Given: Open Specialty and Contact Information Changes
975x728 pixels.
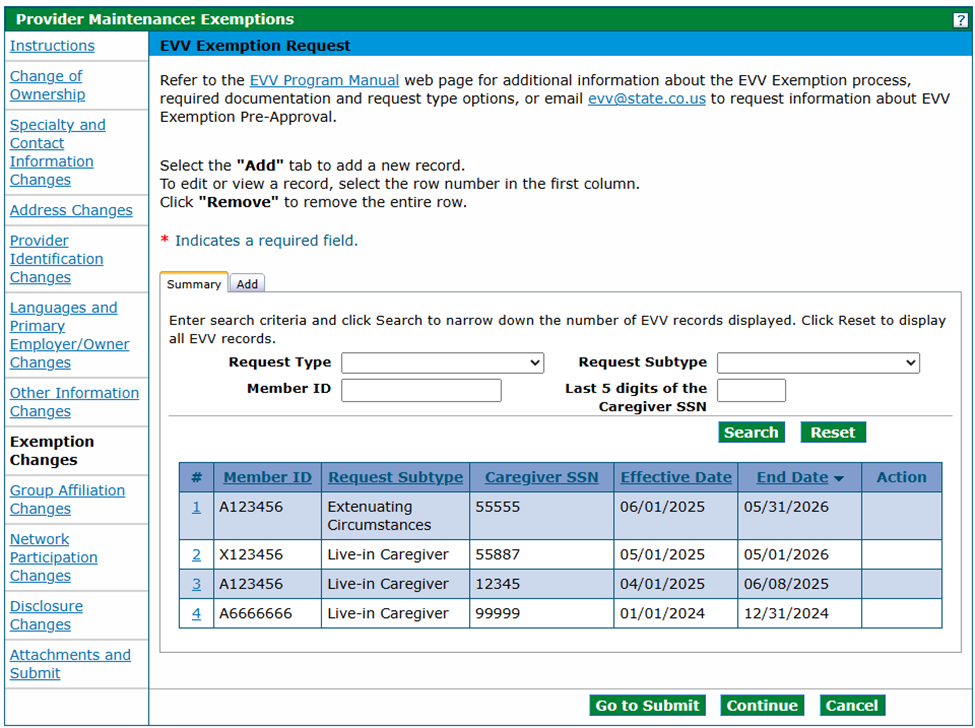Looking at the screenshot, I should pyautogui.click(x=57, y=152).
